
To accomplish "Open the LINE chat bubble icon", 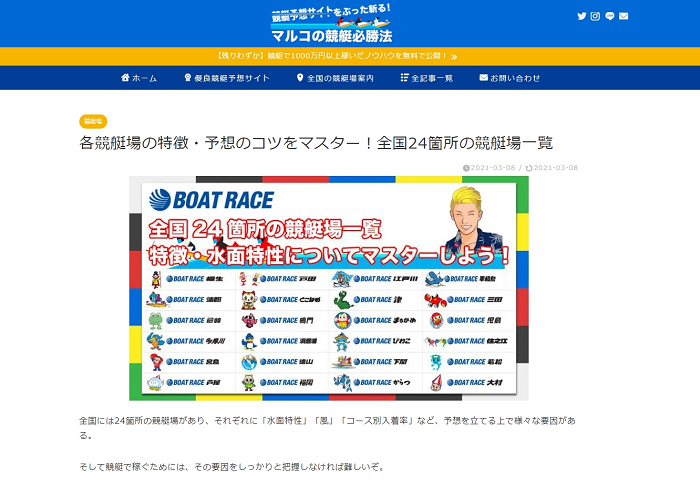I will click(609, 16).
